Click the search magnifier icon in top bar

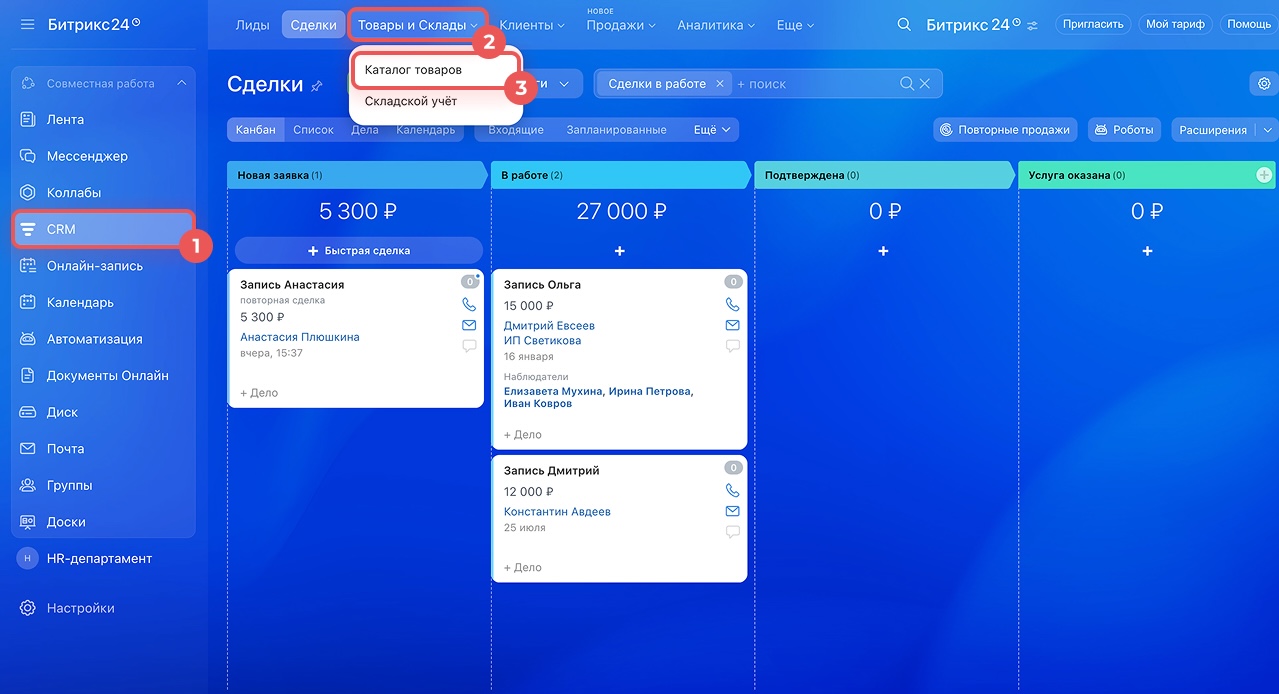click(x=904, y=25)
